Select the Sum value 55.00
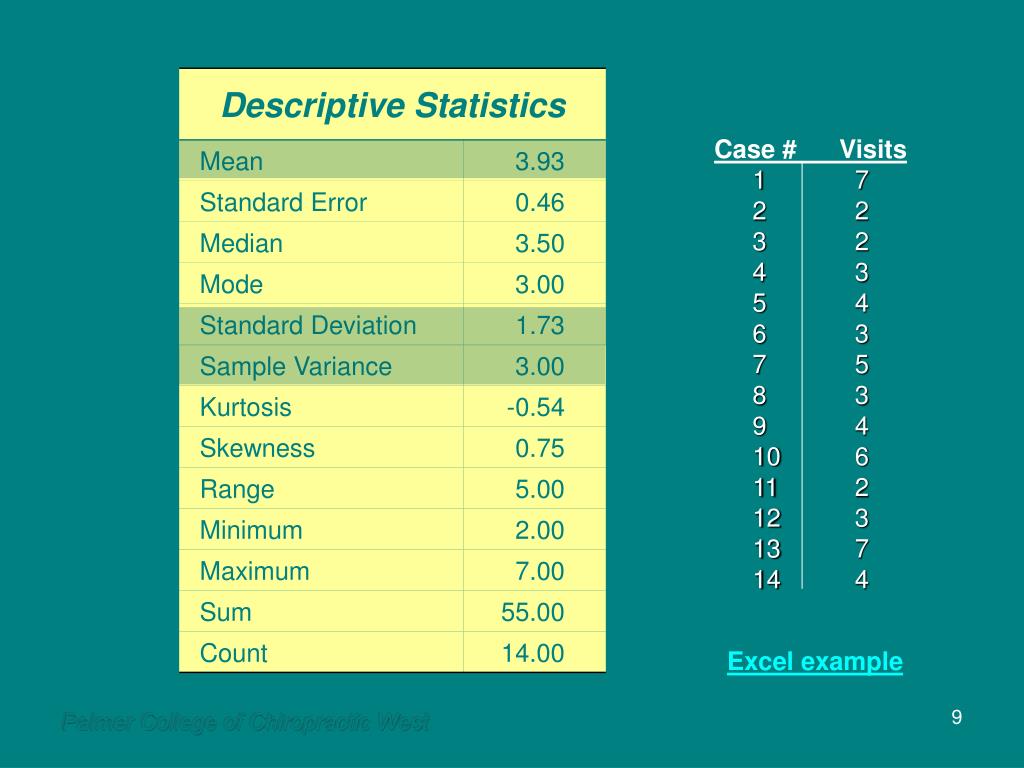Screen dimensions: 1024x768 click(x=532, y=612)
